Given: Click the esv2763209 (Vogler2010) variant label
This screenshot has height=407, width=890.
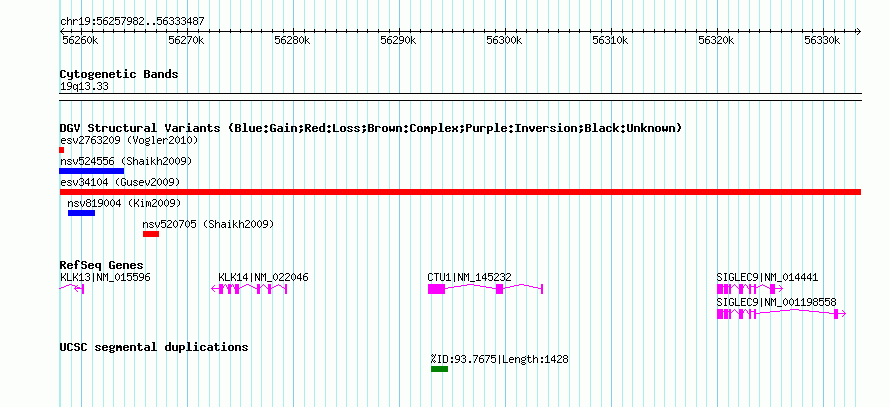Looking at the screenshot, I should 129,140.
